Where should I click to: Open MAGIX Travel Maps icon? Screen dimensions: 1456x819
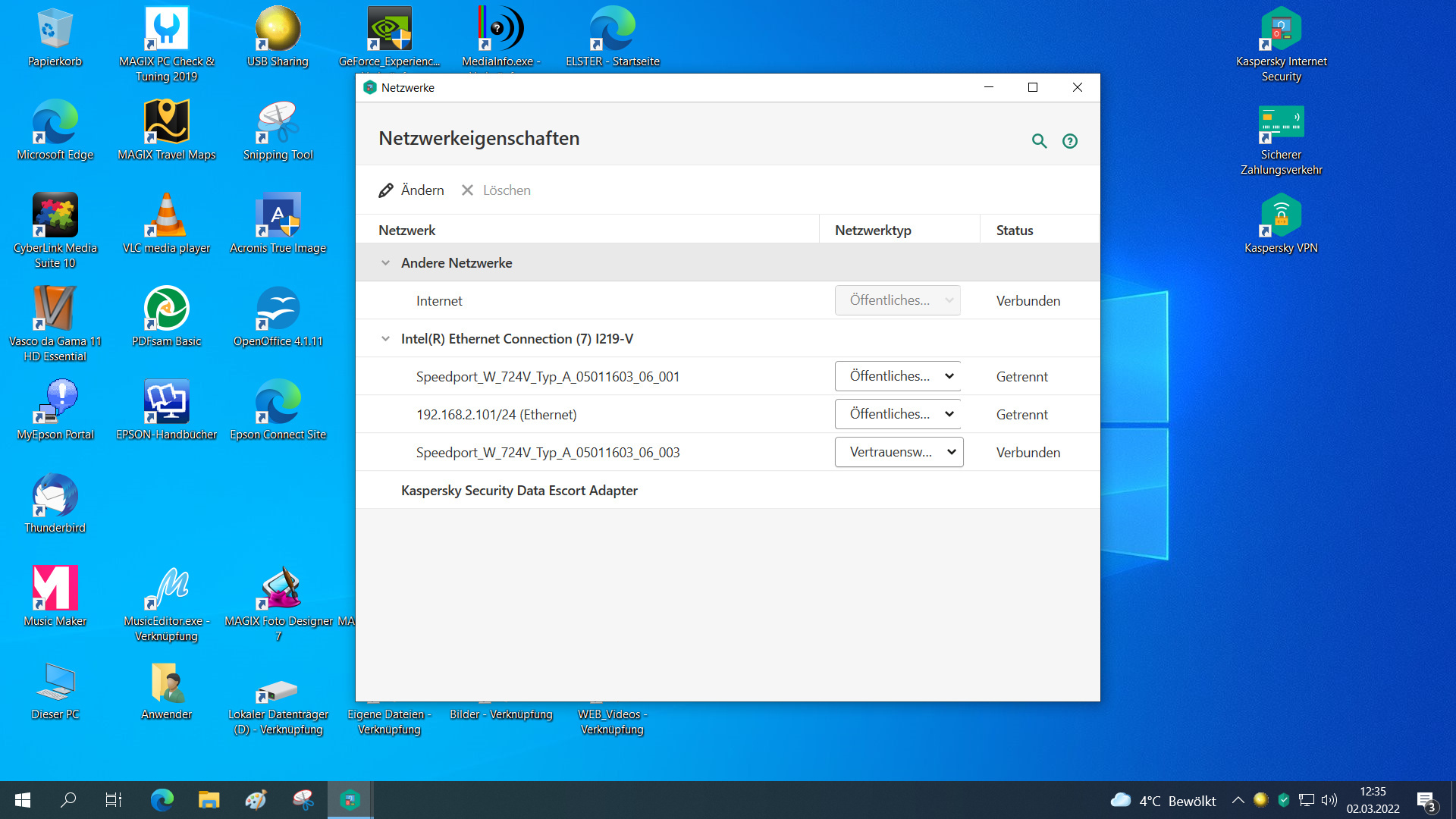tap(167, 130)
